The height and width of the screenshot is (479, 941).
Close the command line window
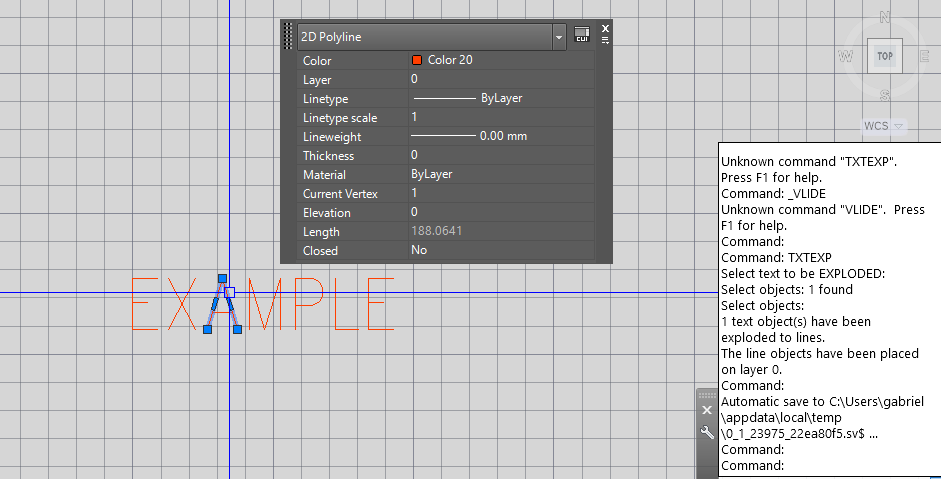(707, 410)
